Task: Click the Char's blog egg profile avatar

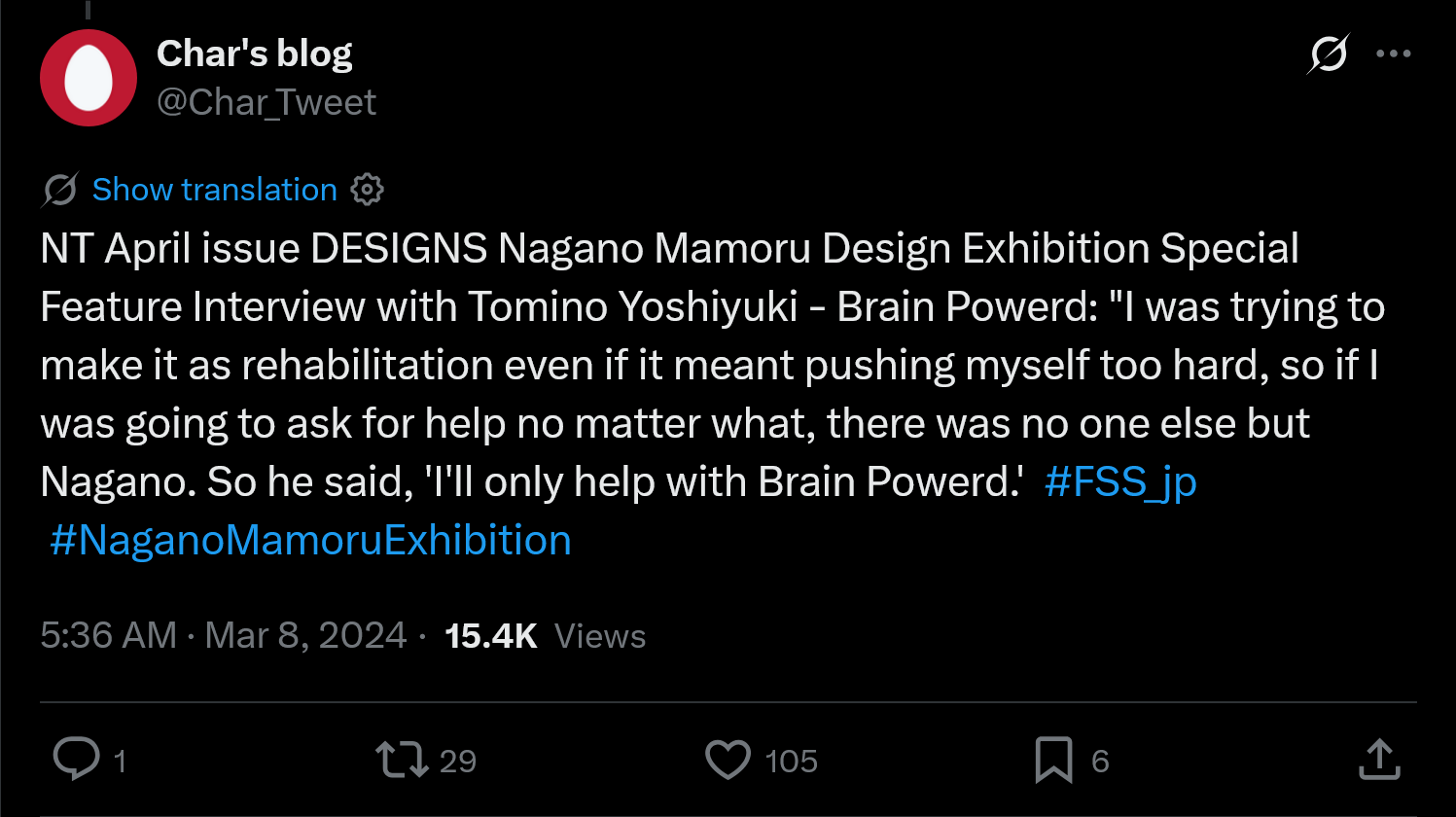Action: pyautogui.click(x=89, y=78)
